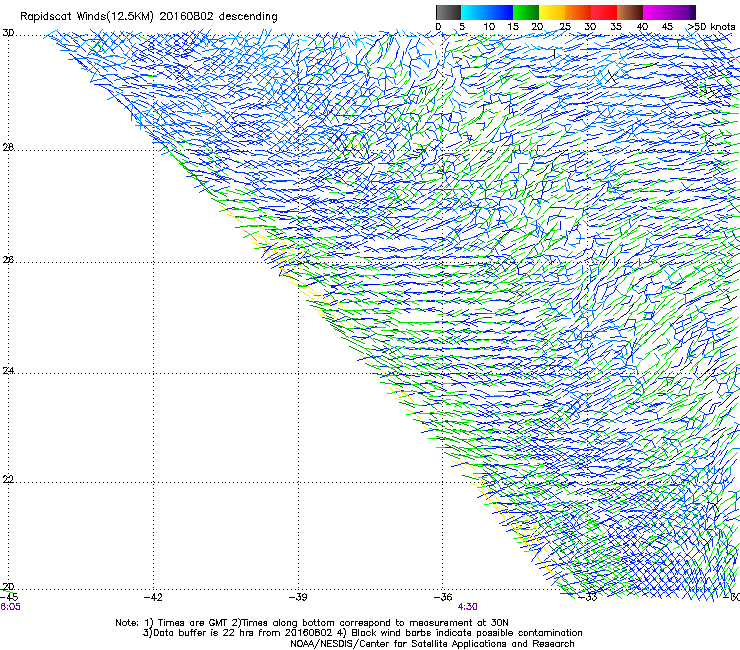Click the latitude label '20'

tap(8, 586)
